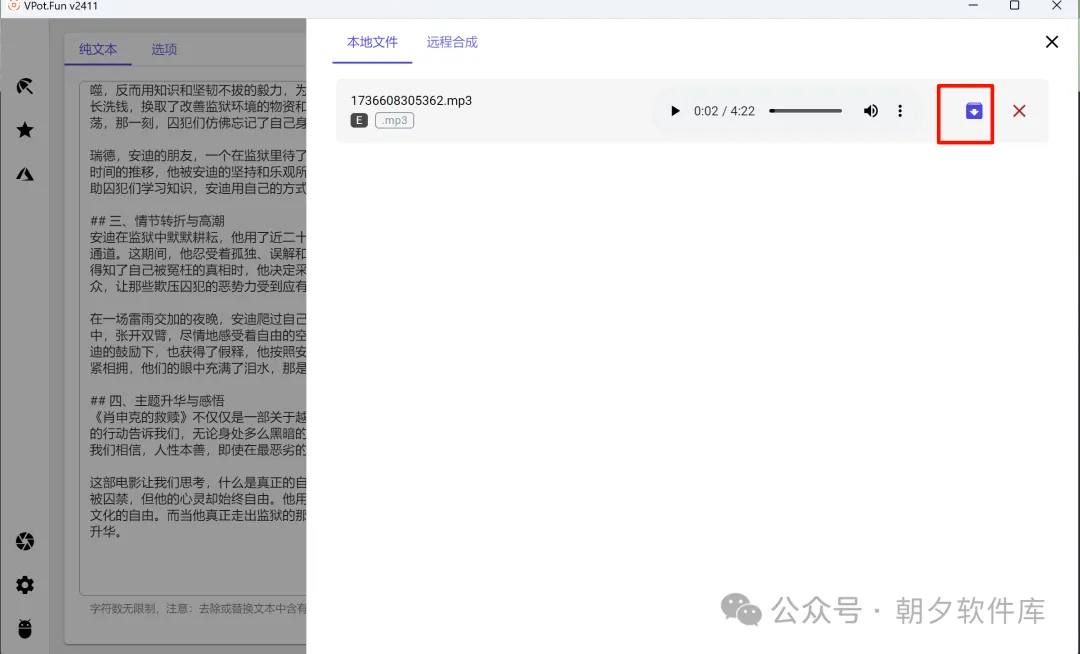Viewport: 1080px width, 654px height.
Task: Click the Android robot icon in sidebar
Action: tap(25, 629)
